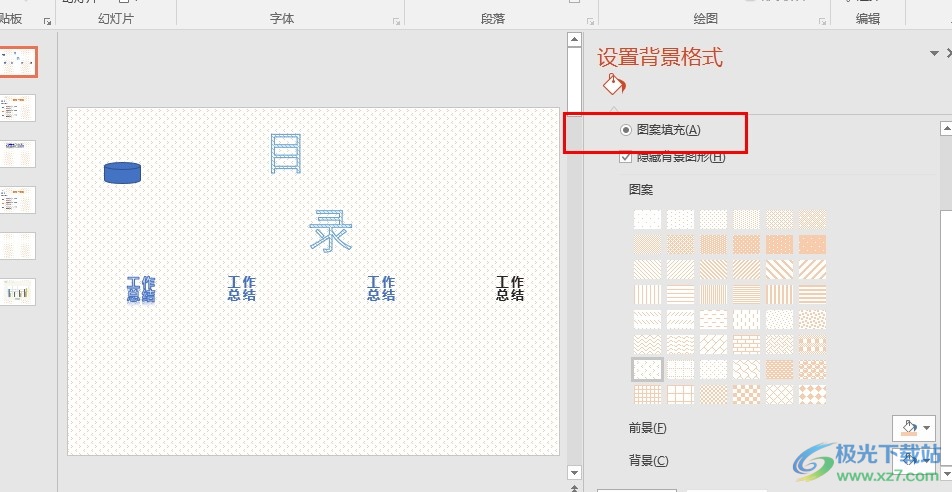The width and height of the screenshot is (952, 492).
Task: Select the first slide thumbnail
Action: [x=18, y=62]
